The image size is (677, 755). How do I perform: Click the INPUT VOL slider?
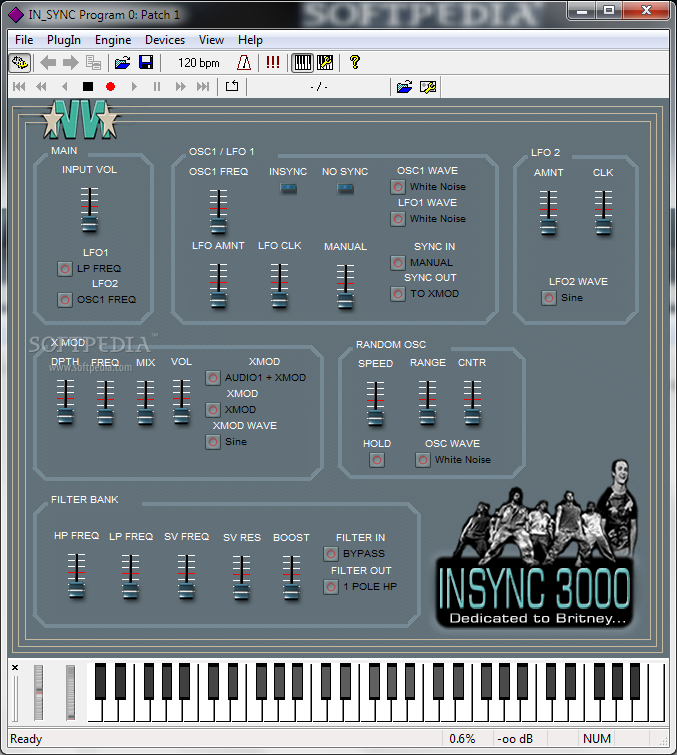[90, 210]
